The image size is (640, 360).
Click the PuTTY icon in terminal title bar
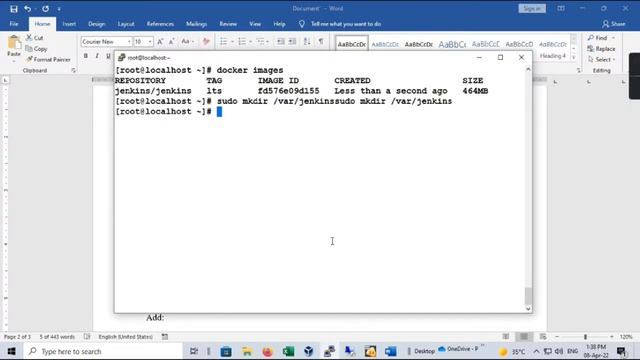(121, 58)
